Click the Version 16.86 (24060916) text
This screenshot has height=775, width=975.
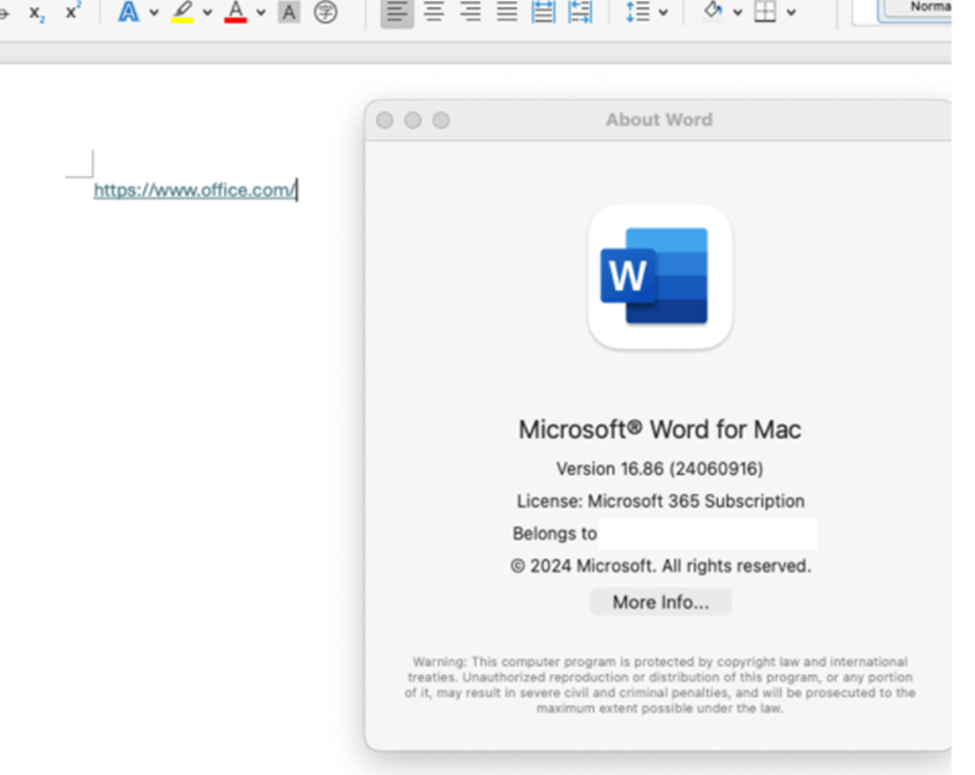pos(660,468)
